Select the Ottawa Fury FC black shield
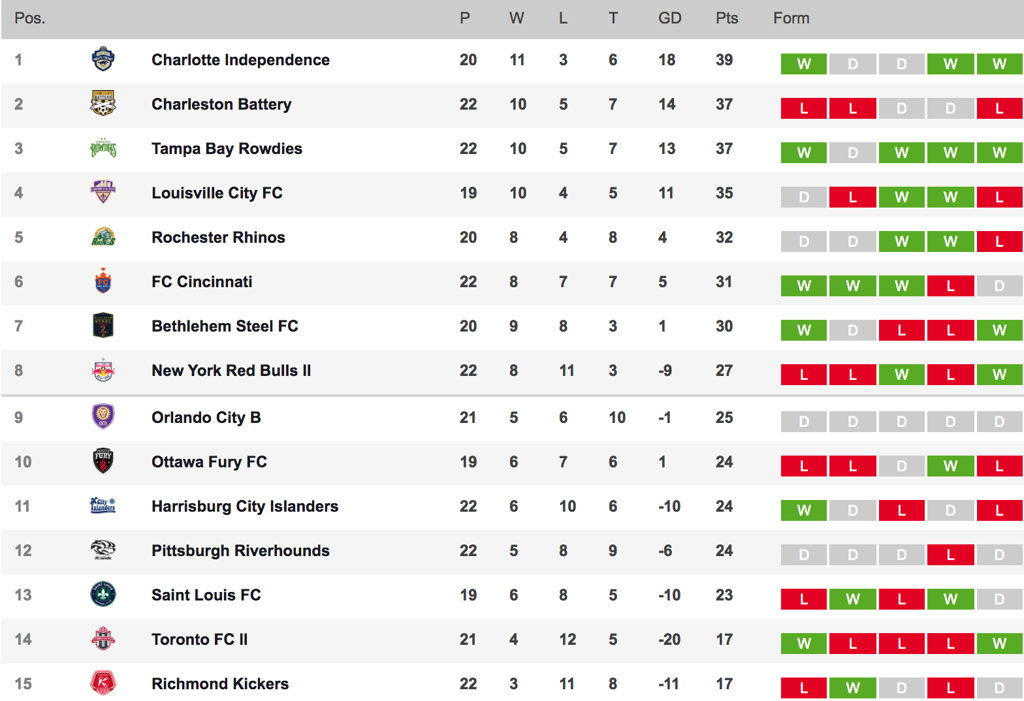1024x701 pixels. [x=103, y=461]
